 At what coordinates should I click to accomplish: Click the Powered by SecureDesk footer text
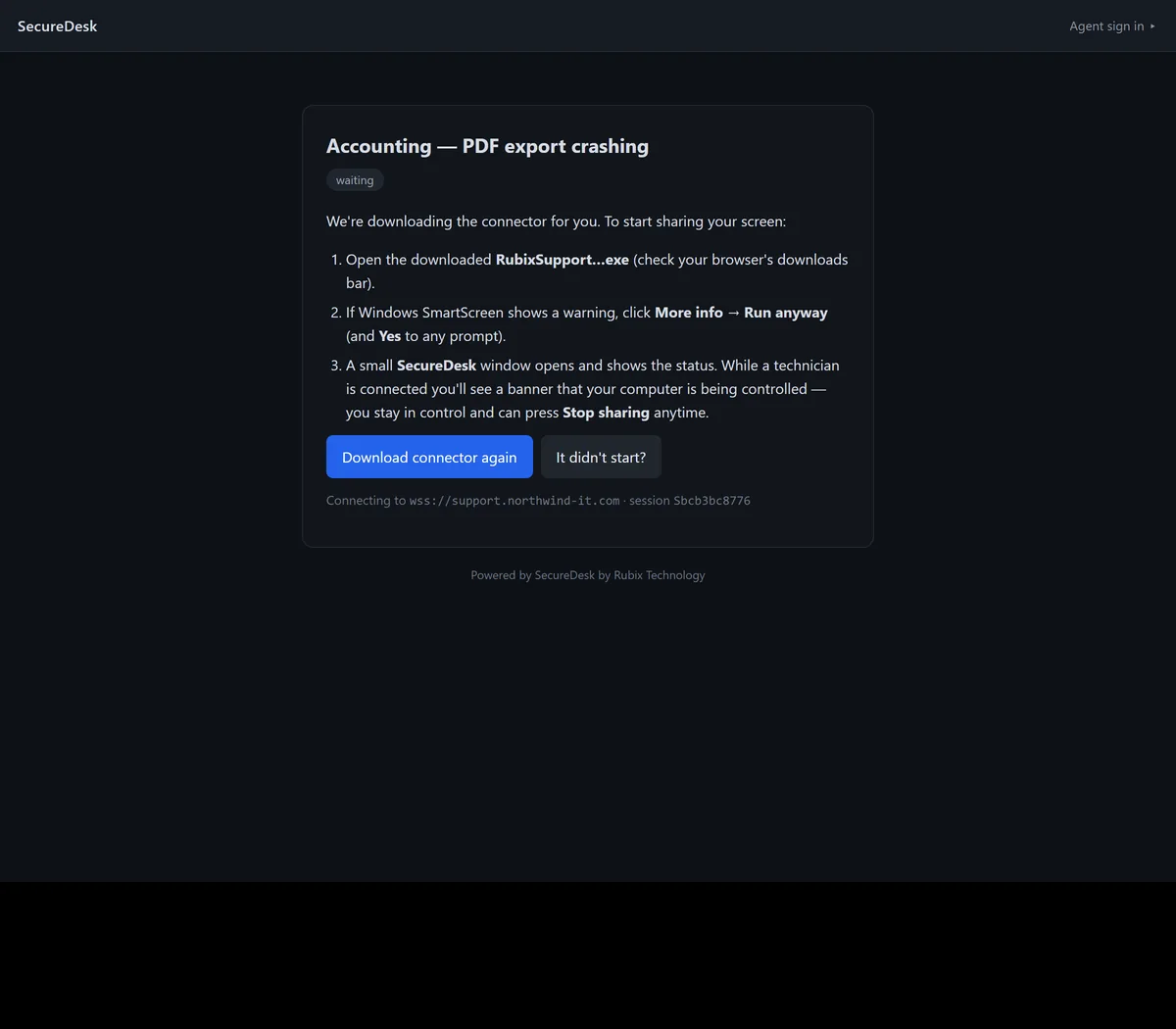click(x=588, y=575)
